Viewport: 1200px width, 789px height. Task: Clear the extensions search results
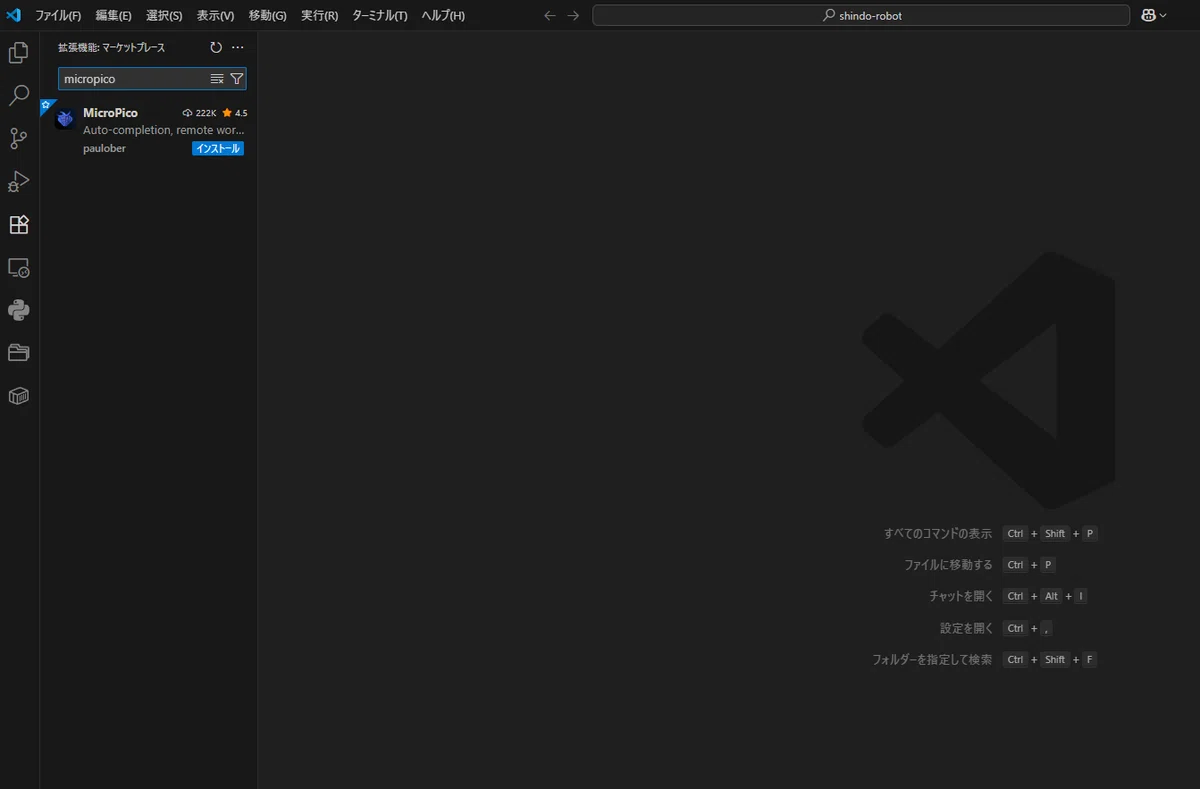click(x=217, y=79)
